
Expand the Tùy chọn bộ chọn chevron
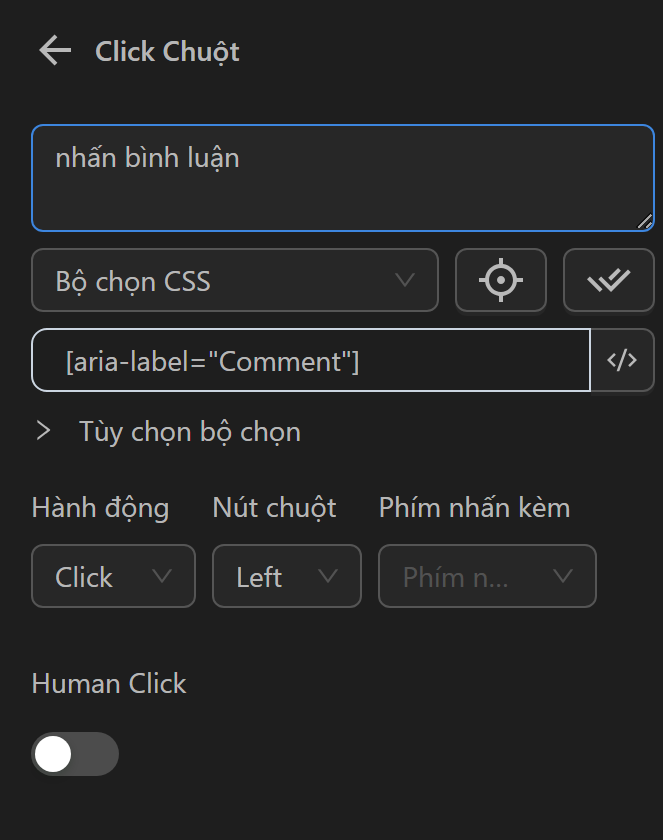44,431
